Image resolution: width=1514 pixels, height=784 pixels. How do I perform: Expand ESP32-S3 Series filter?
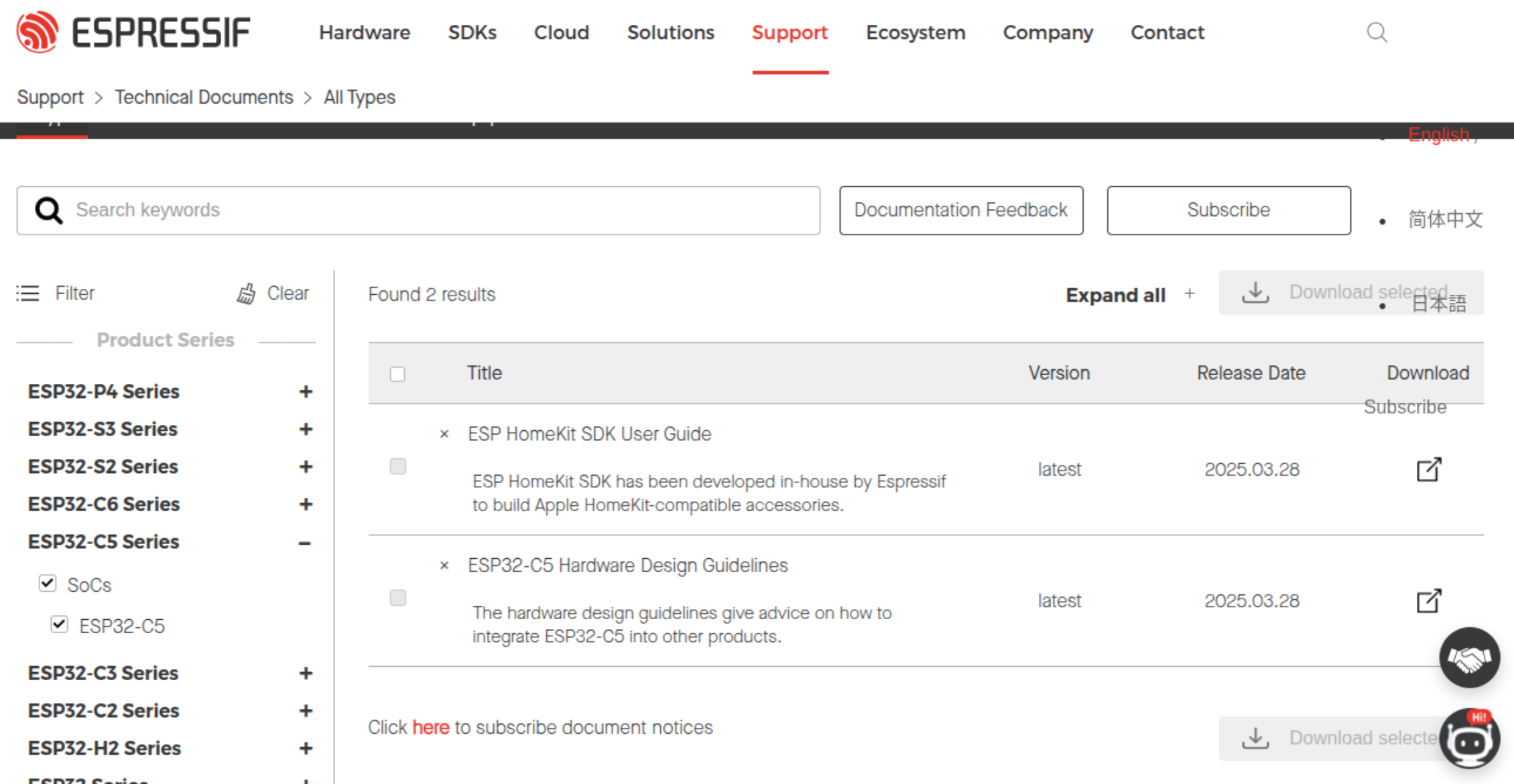coord(306,429)
